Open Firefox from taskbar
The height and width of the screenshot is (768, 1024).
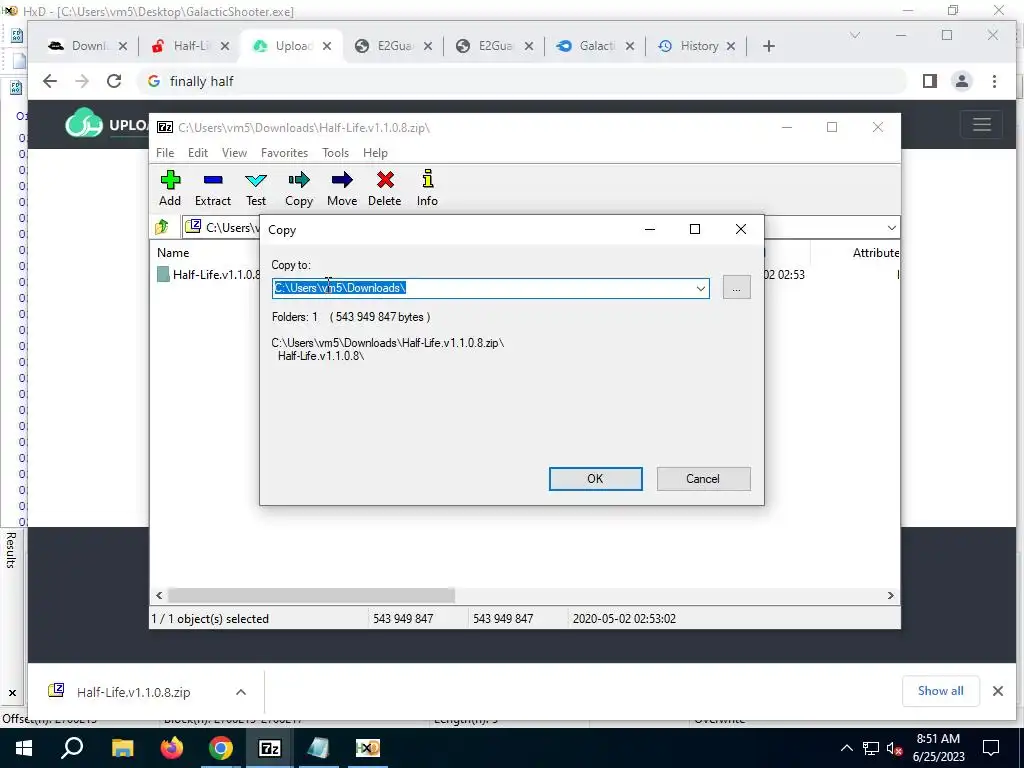pyautogui.click(x=172, y=748)
